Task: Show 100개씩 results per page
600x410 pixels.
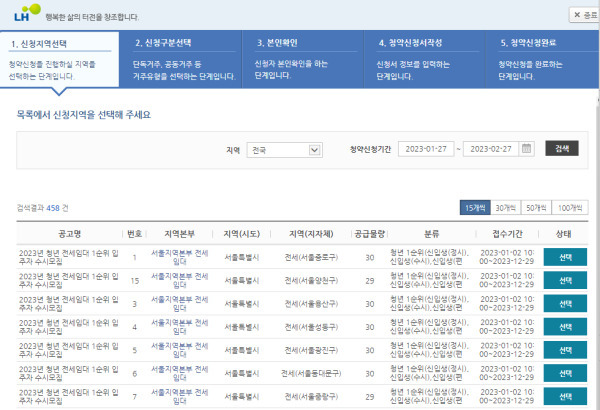Action: tap(570, 208)
